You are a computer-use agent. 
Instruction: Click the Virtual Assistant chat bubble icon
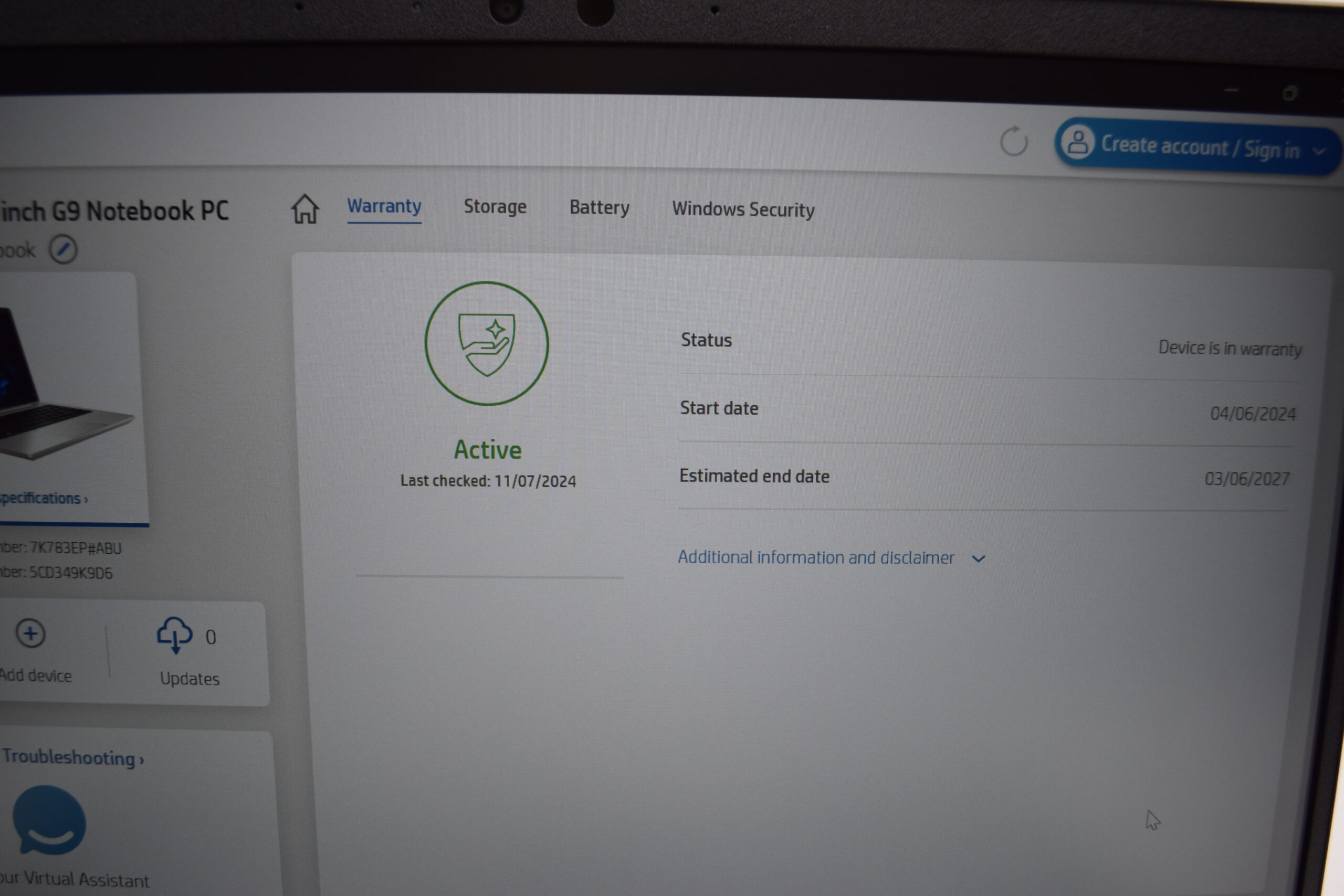[x=50, y=820]
